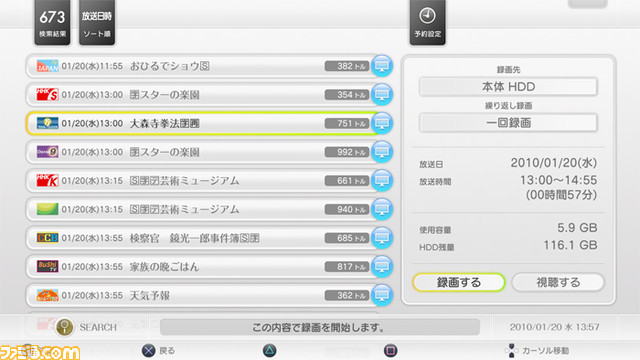
Task: Select the highlighted 大森寺拳法 program row
Action: click(x=203, y=123)
